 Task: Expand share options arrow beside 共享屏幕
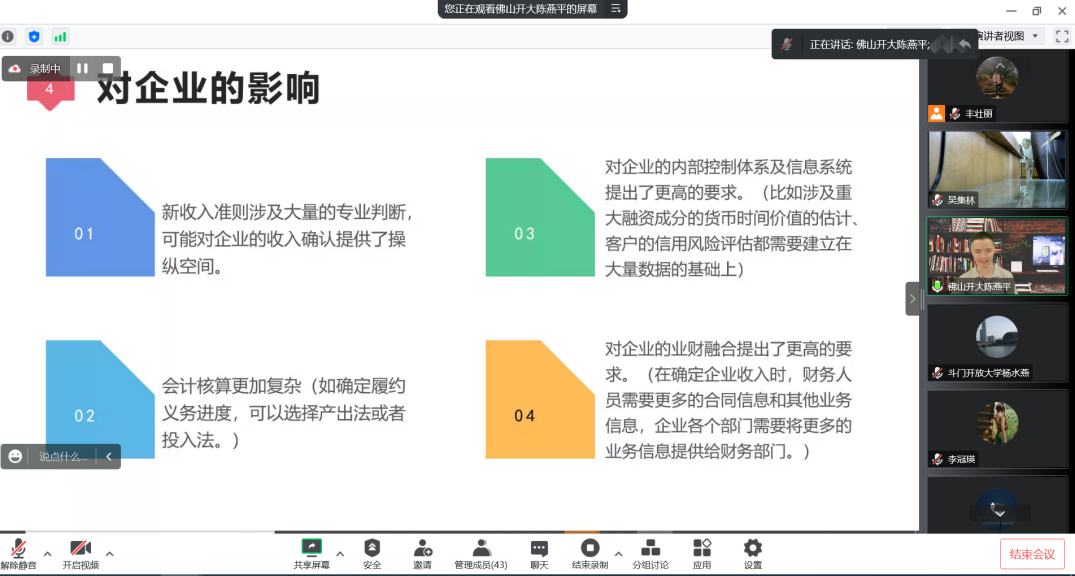point(340,553)
